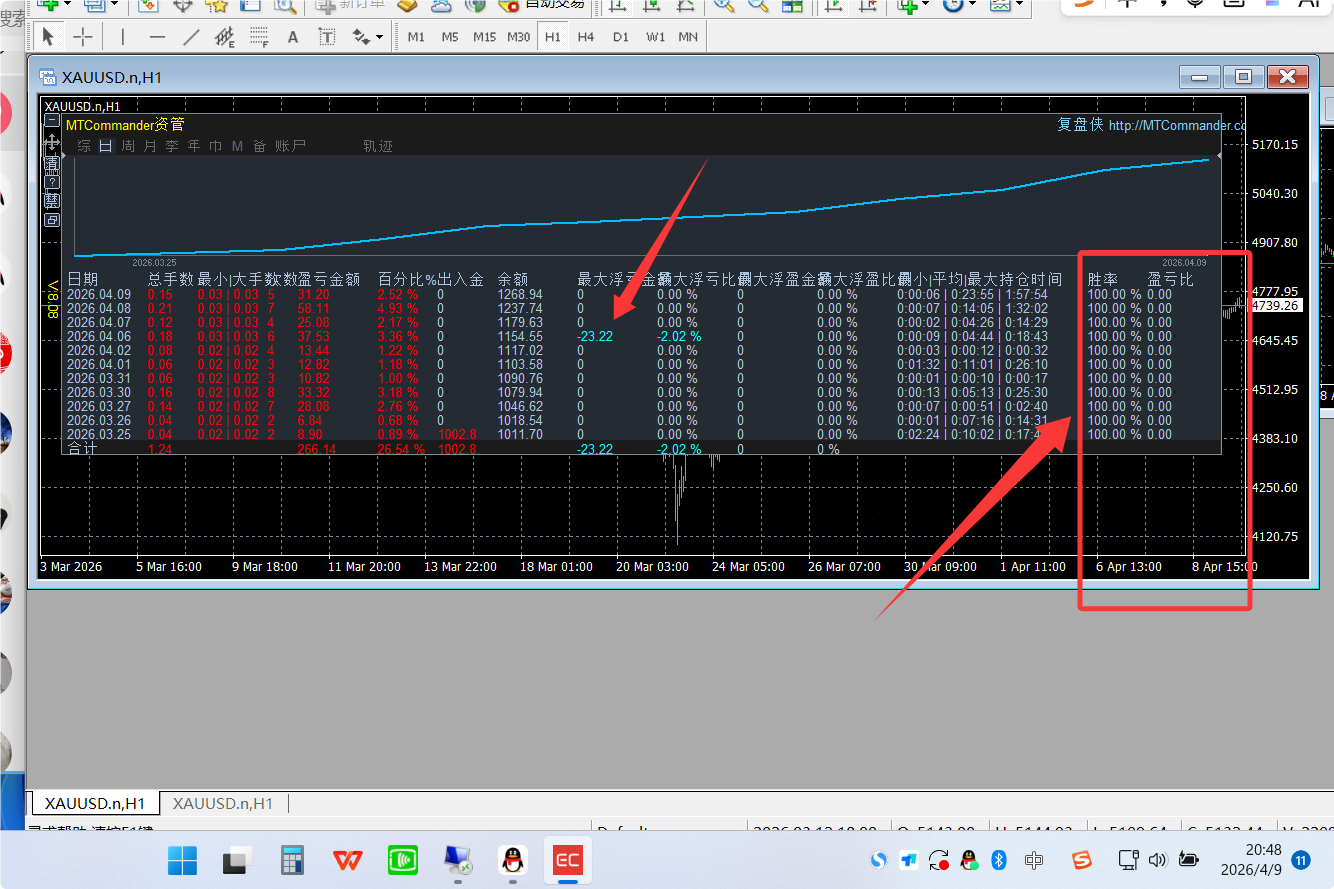
Task: Open the Windows Start menu
Action: (x=183, y=859)
